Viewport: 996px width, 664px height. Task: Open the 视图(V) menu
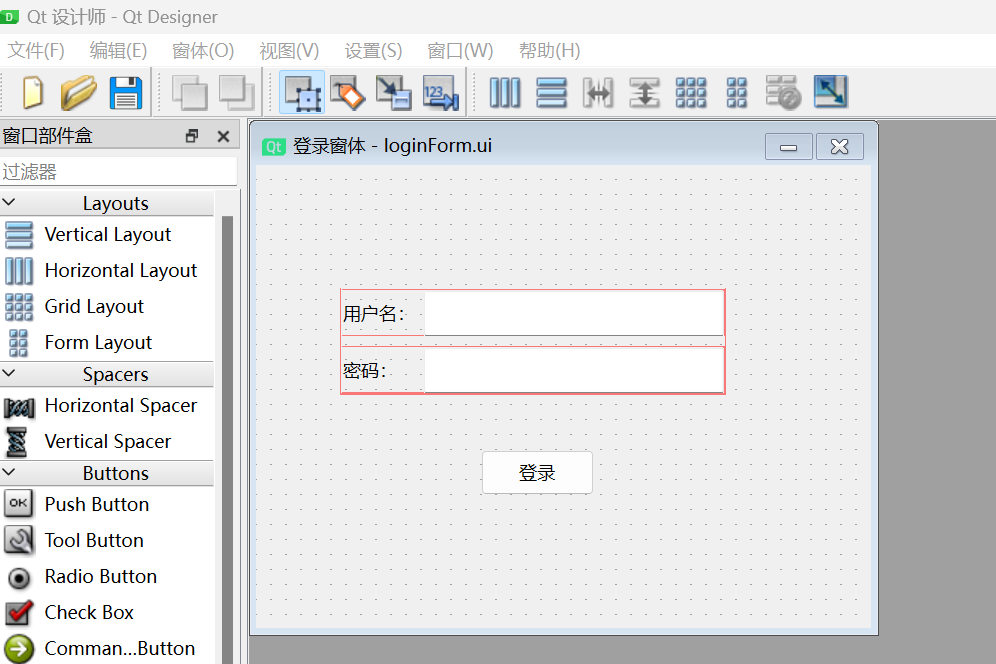pyautogui.click(x=289, y=50)
